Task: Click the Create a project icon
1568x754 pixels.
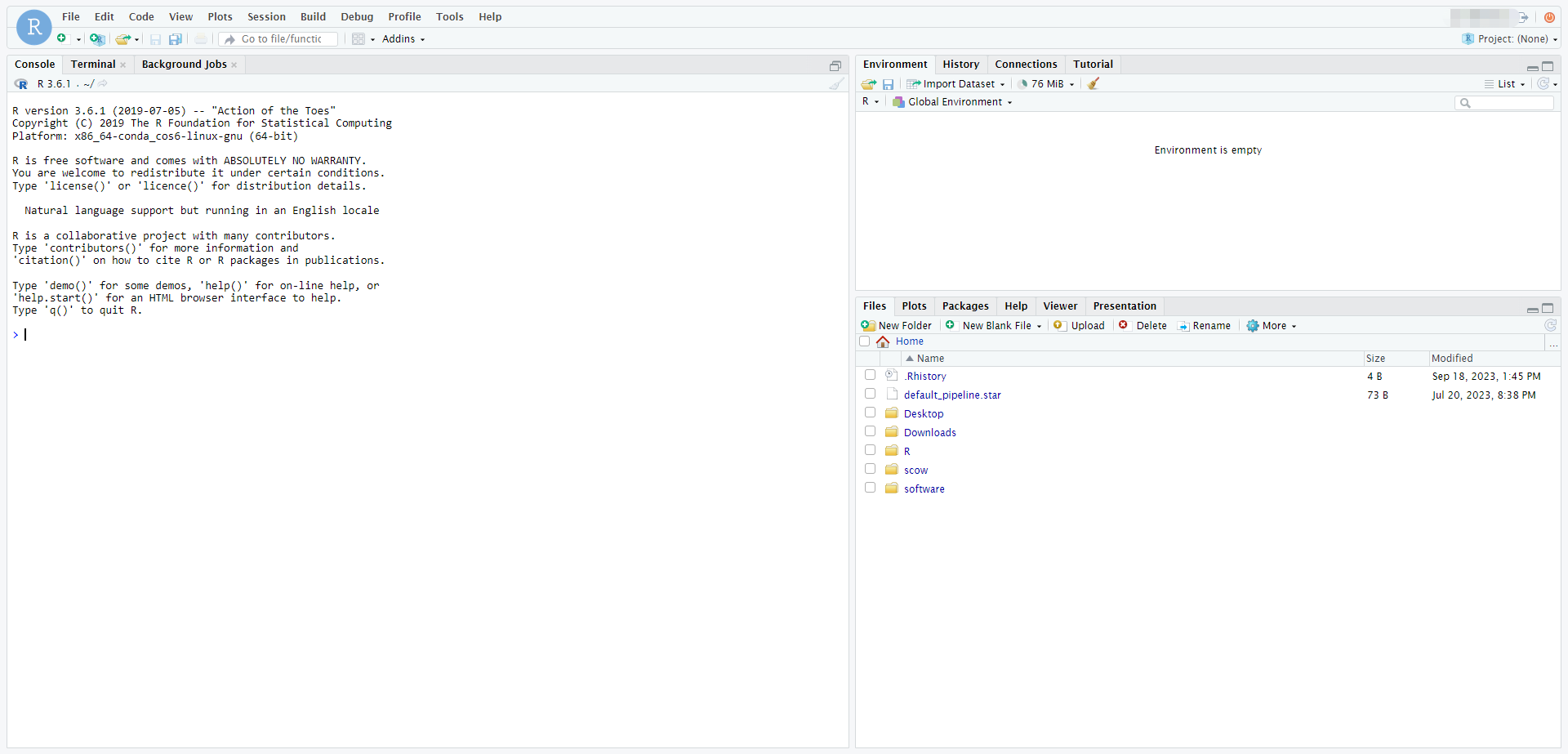Action: click(96, 39)
